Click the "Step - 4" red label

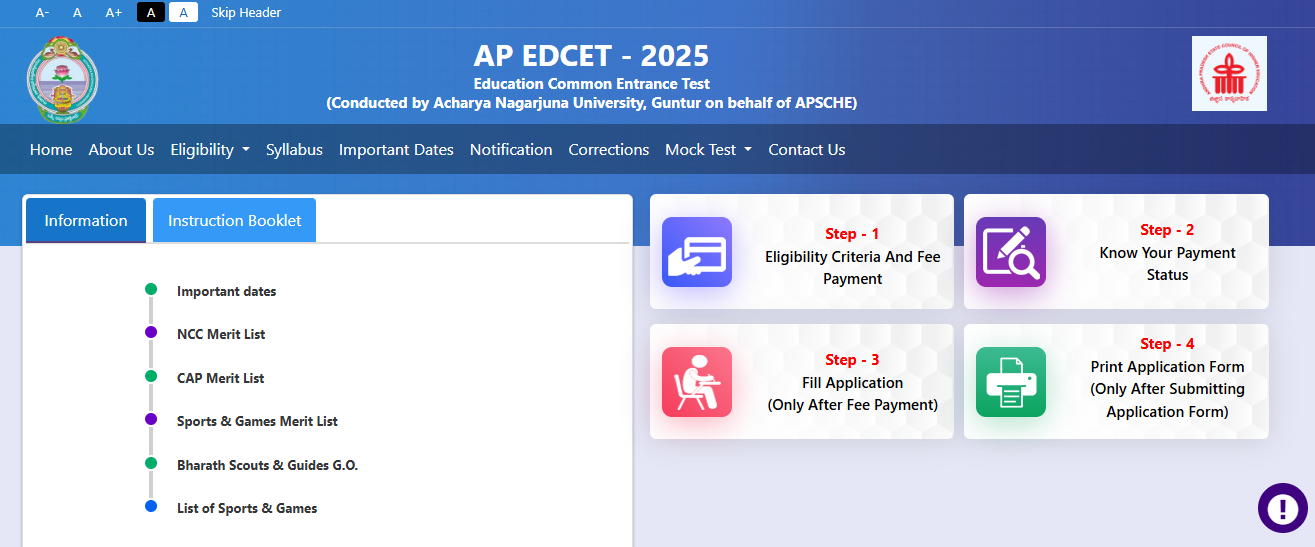(x=1167, y=344)
